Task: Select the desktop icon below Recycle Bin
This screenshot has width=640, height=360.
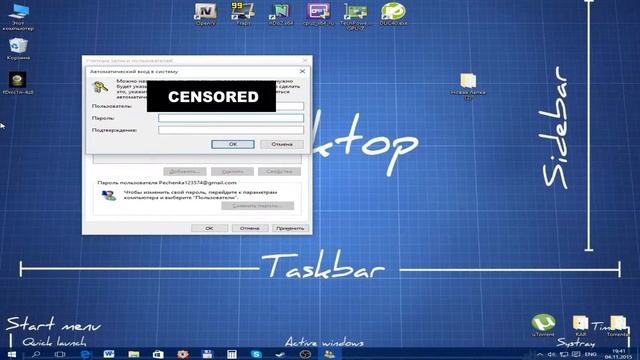Action: pyautogui.click(x=18, y=83)
